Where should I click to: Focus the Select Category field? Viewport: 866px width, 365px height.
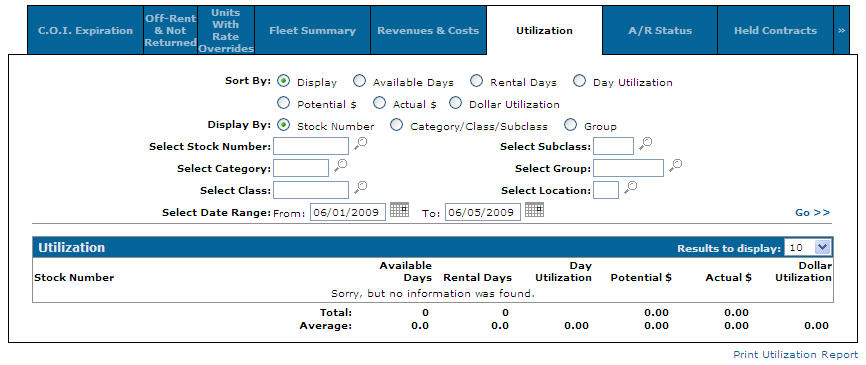coord(301,168)
